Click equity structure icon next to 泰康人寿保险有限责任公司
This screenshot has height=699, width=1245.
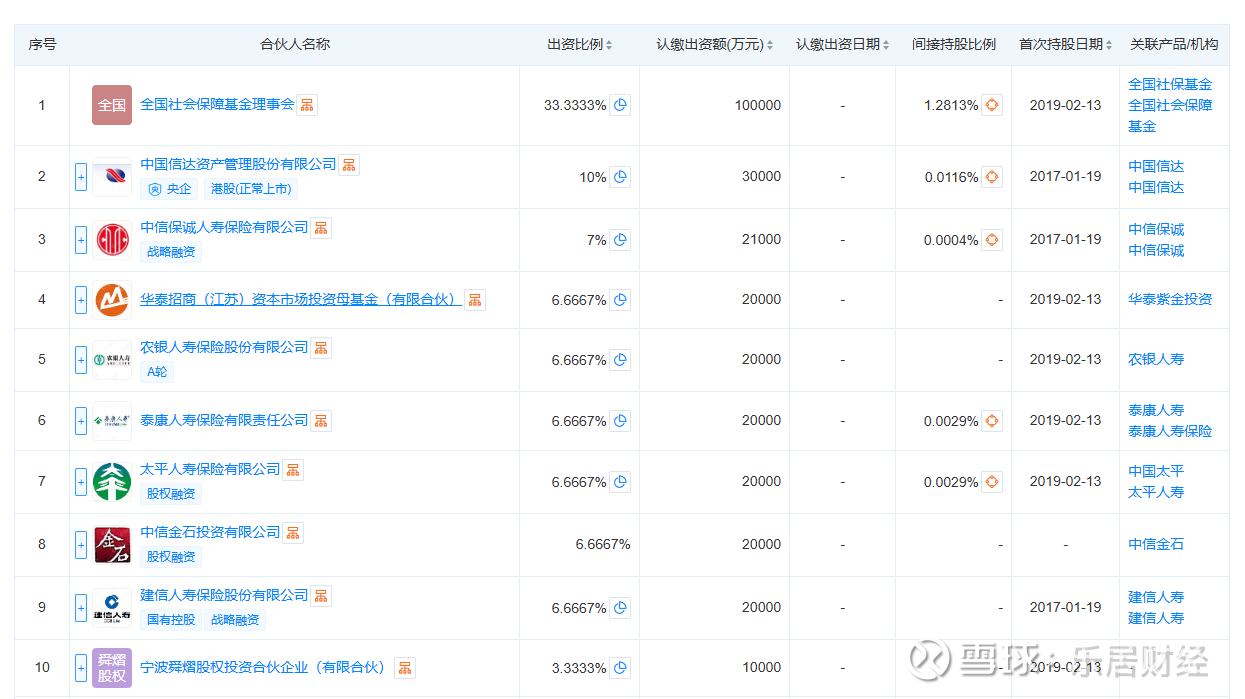tap(321, 421)
